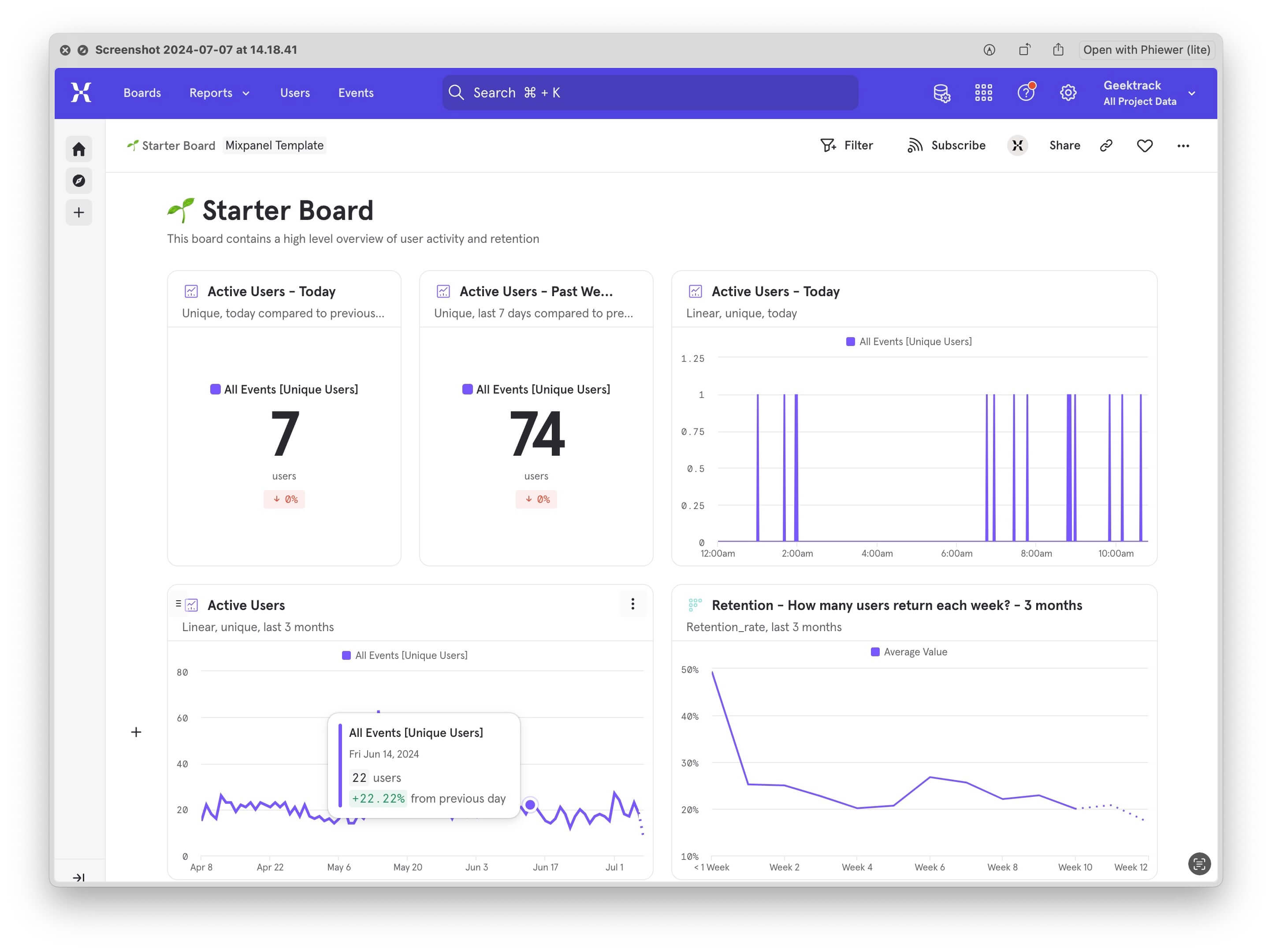Subscribe to the Starter Board
Viewport: 1272px width, 952px height.
945,145
